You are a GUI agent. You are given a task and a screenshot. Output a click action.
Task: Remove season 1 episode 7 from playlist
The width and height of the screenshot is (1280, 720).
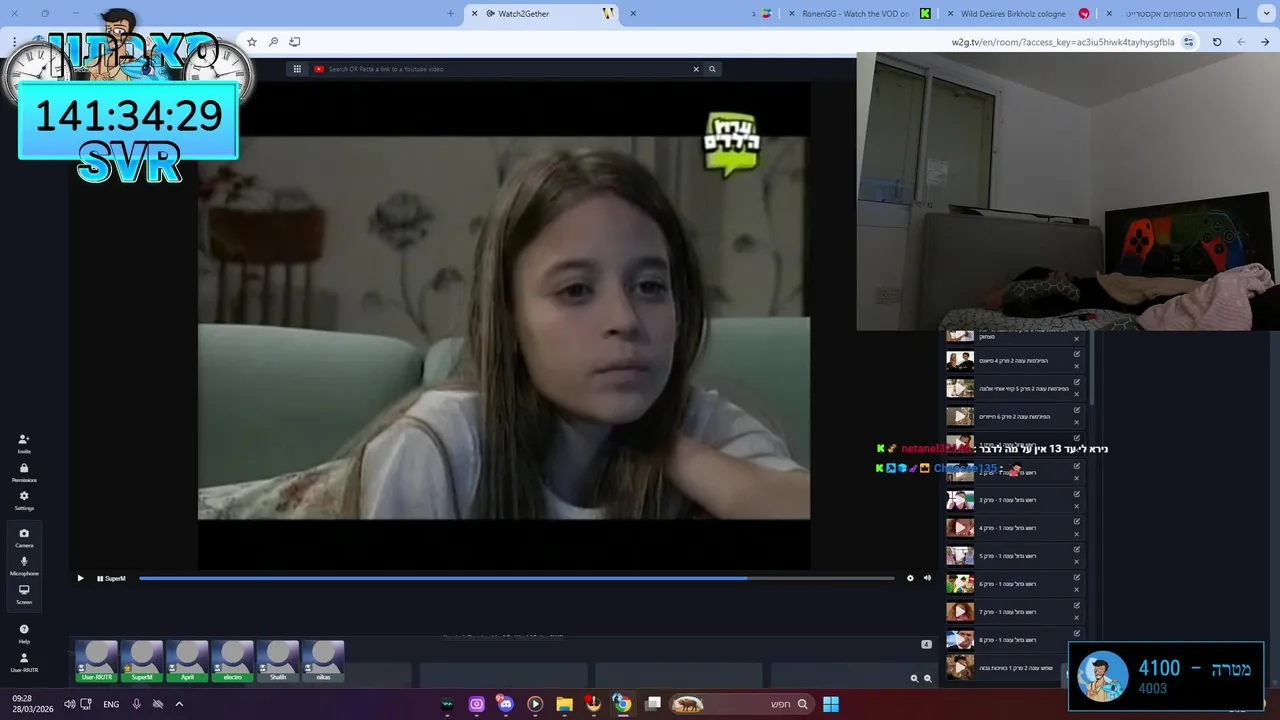click(1077, 618)
